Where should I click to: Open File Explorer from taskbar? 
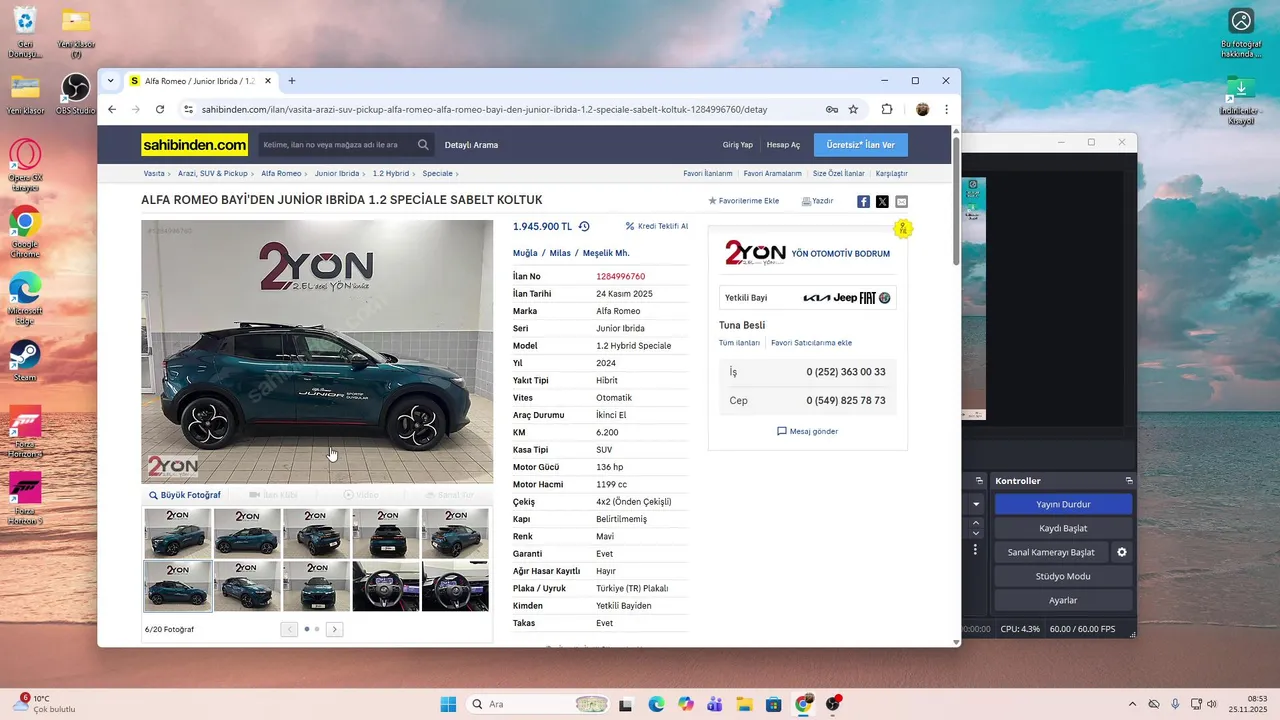tap(744, 704)
